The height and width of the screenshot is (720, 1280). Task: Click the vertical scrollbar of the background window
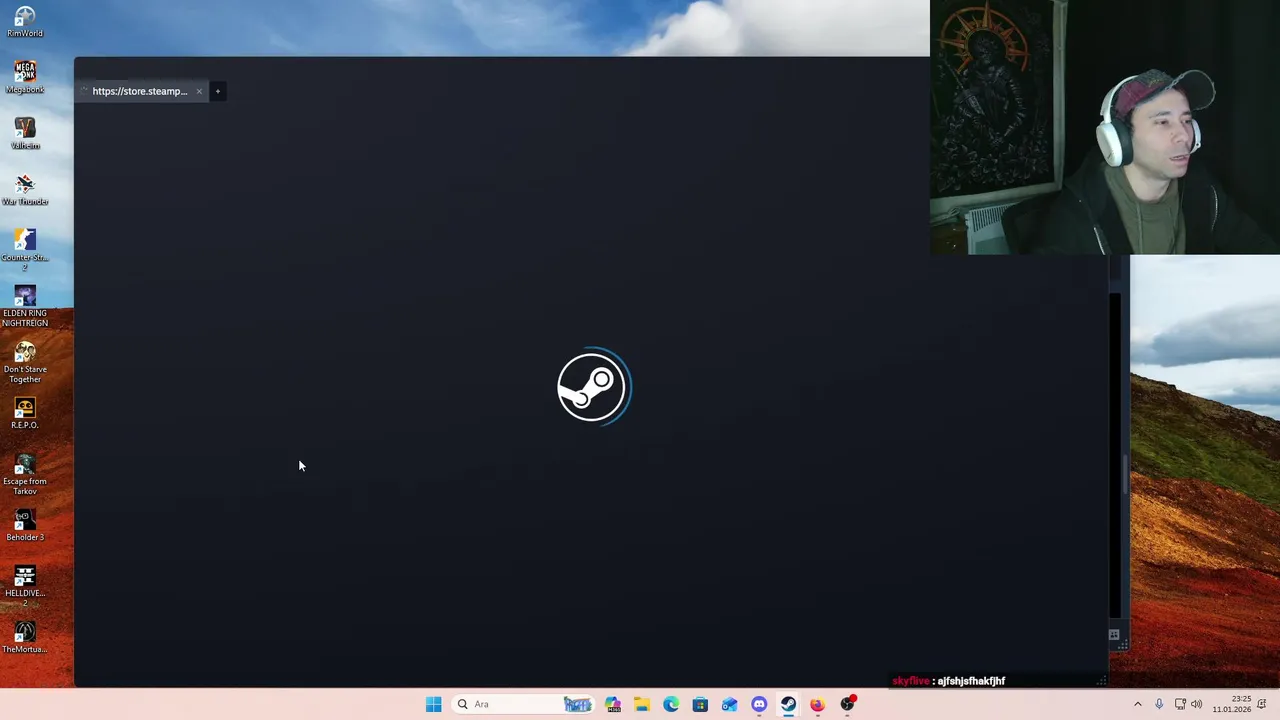pos(1126,474)
